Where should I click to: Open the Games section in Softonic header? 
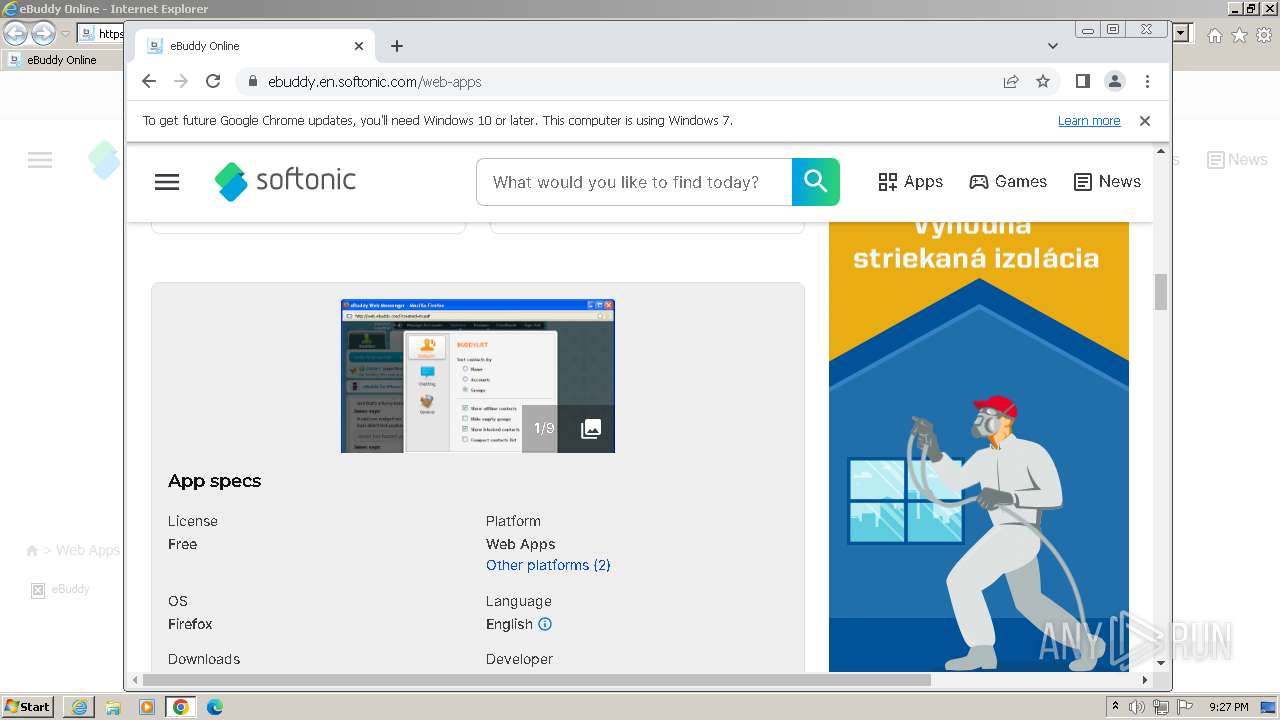click(x=1008, y=182)
